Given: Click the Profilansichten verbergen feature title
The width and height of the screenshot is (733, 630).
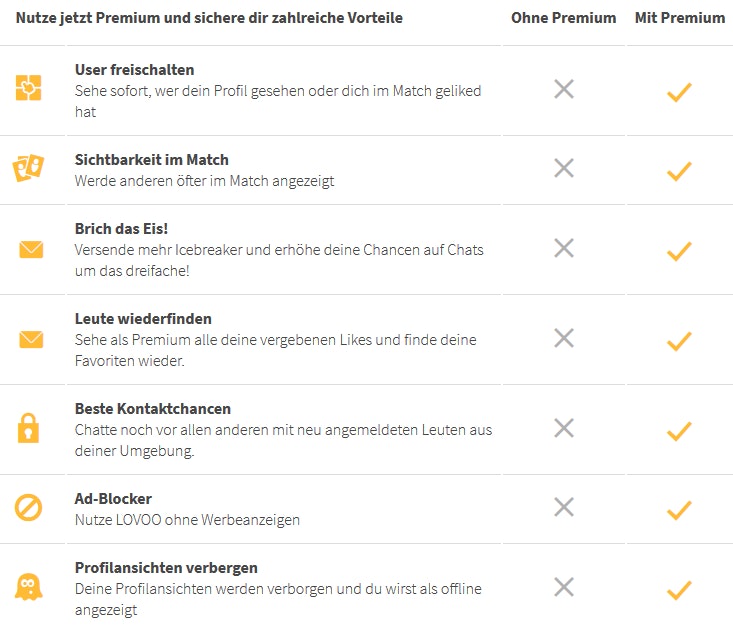Looking at the screenshot, I should click(x=166, y=568).
